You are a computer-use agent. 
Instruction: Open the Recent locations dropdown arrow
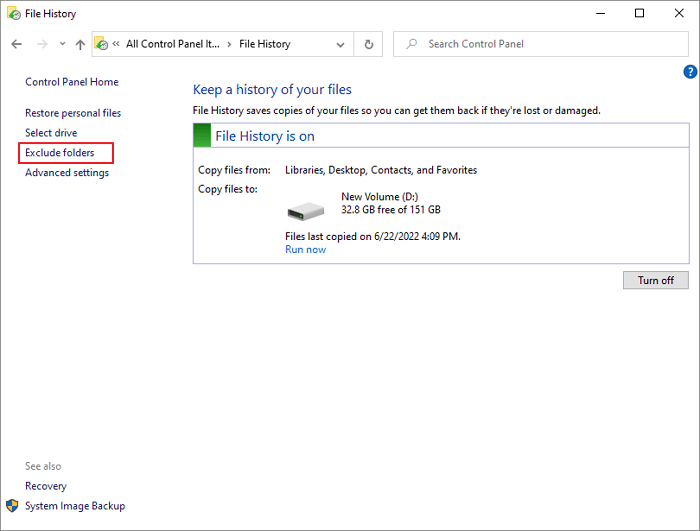(x=62, y=44)
